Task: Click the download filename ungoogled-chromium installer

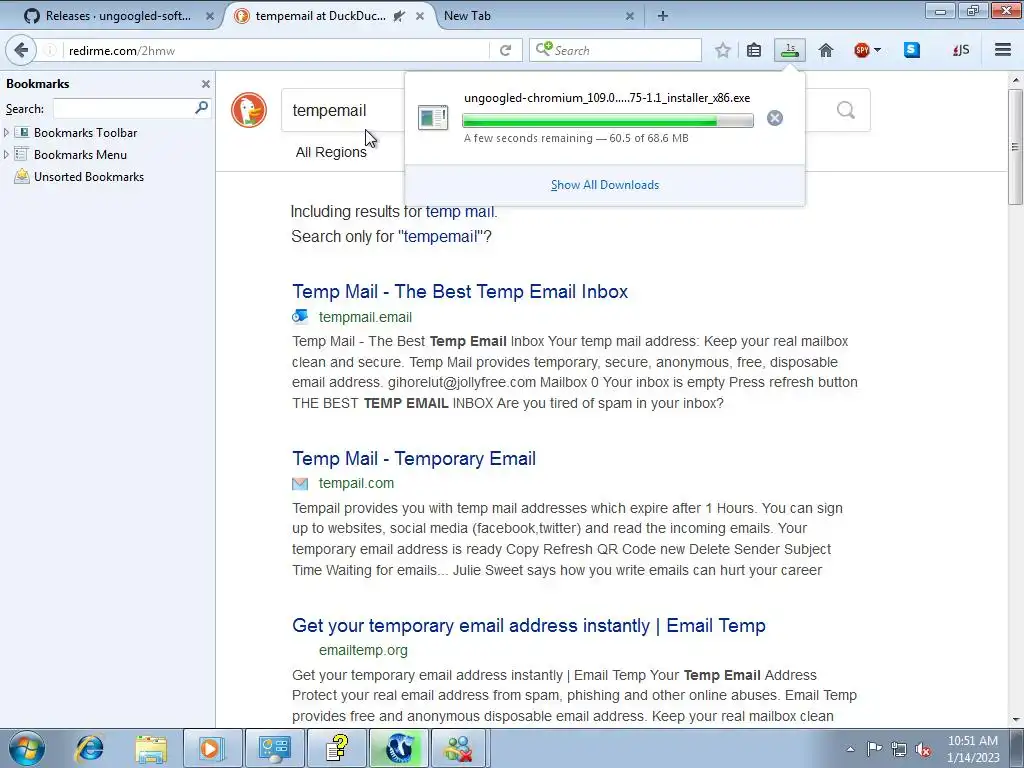Action: [x=607, y=98]
